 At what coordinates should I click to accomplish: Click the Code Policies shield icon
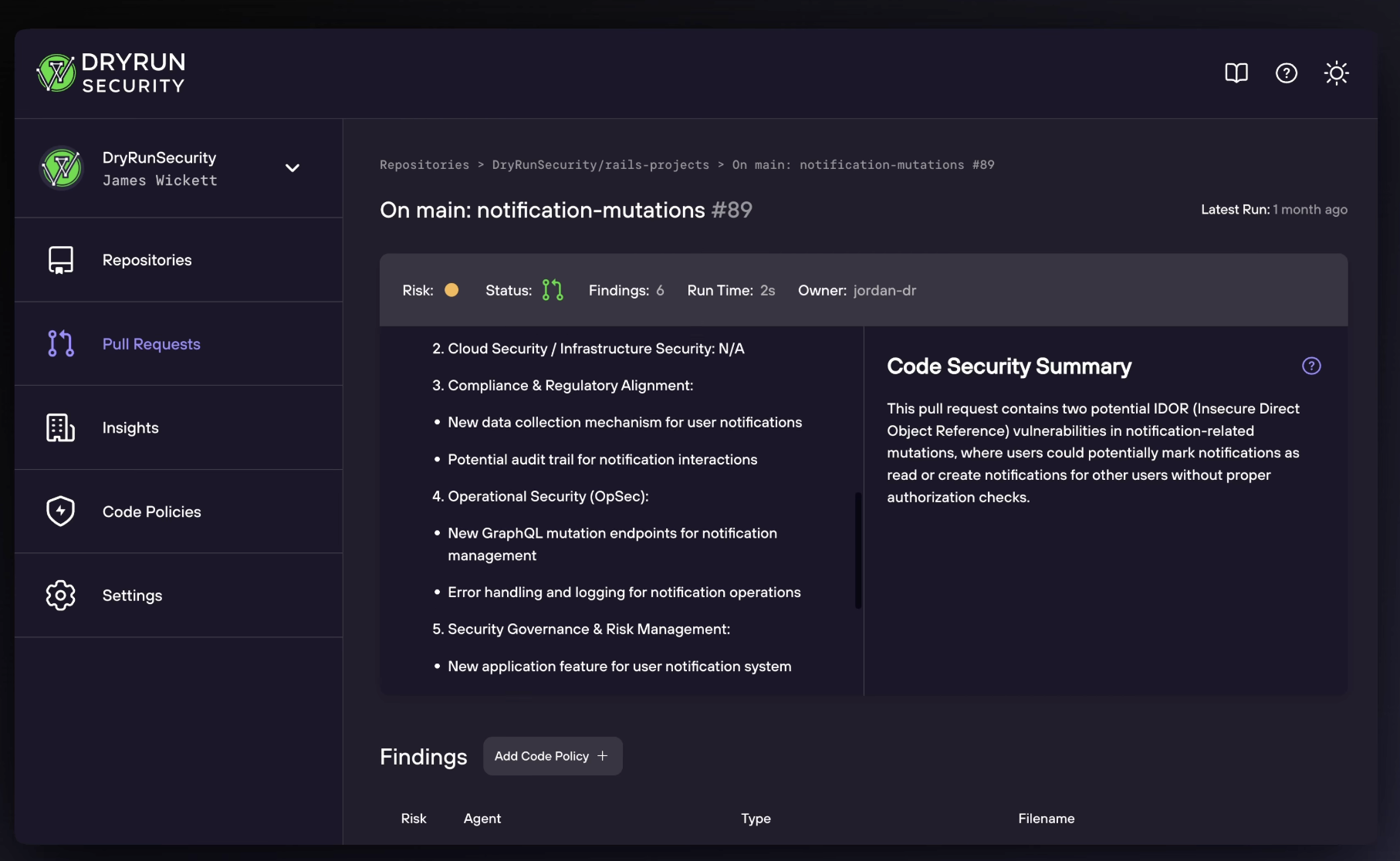click(61, 511)
